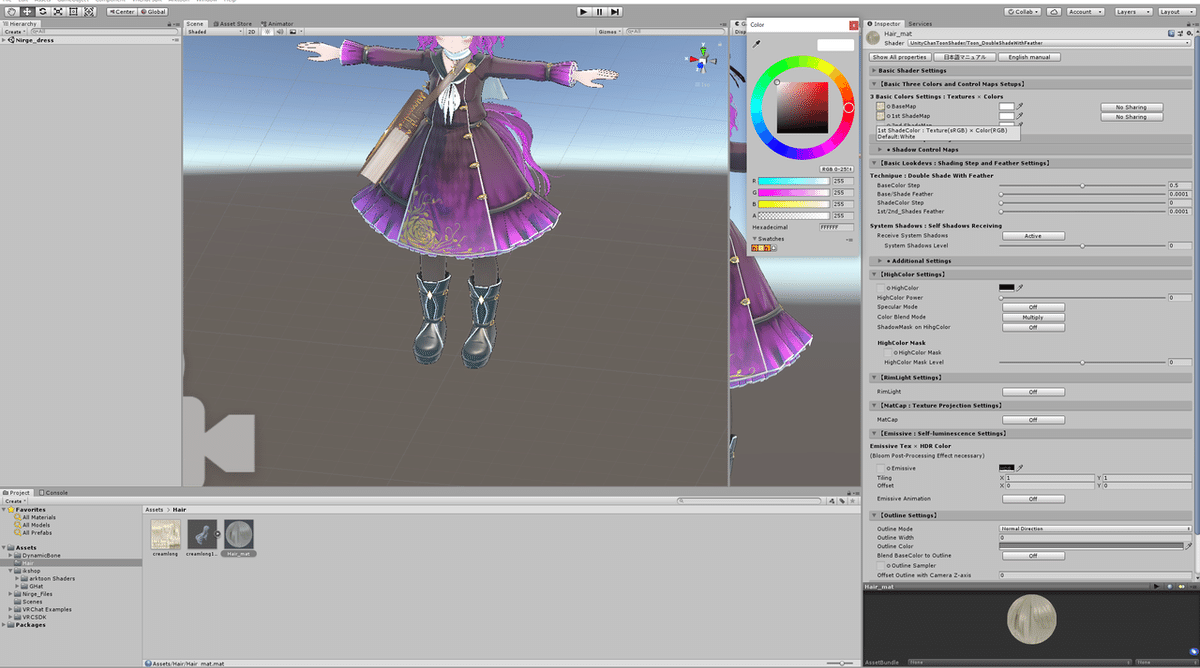
Task: Open the Account dropdown
Action: [1086, 11]
